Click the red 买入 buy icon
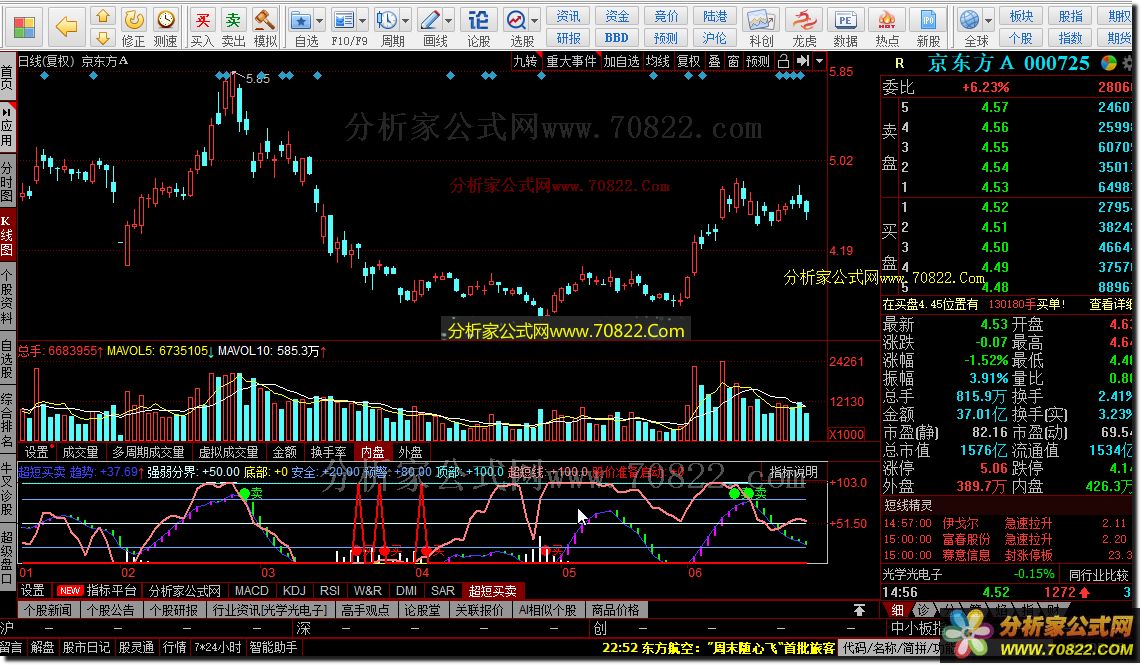1142x665 pixels. (202, 20)
